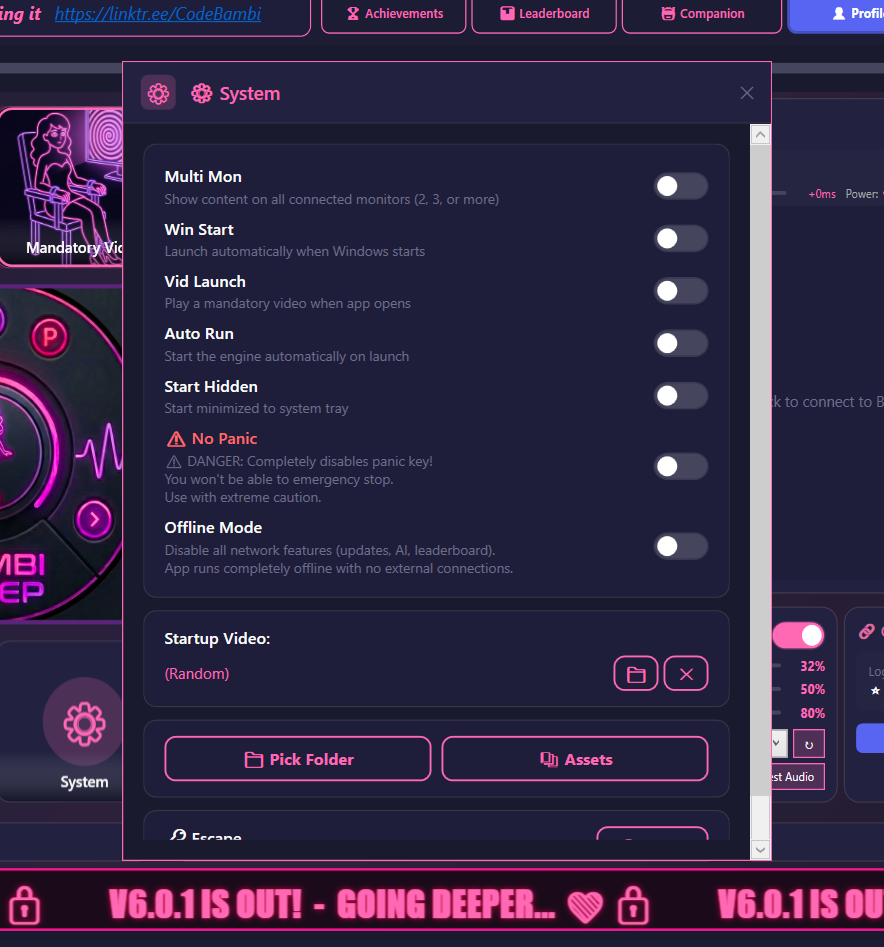Toggle the No Panic switch
The width and height of the screenshot is (884, 947).
click(x=681, y=466)
